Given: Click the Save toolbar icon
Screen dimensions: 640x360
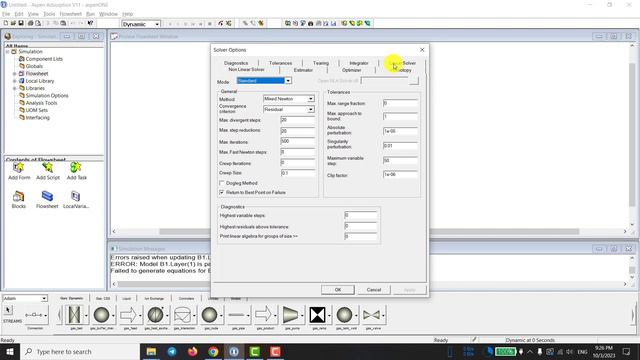Looking at the screenshot, I should pos(21,24).
